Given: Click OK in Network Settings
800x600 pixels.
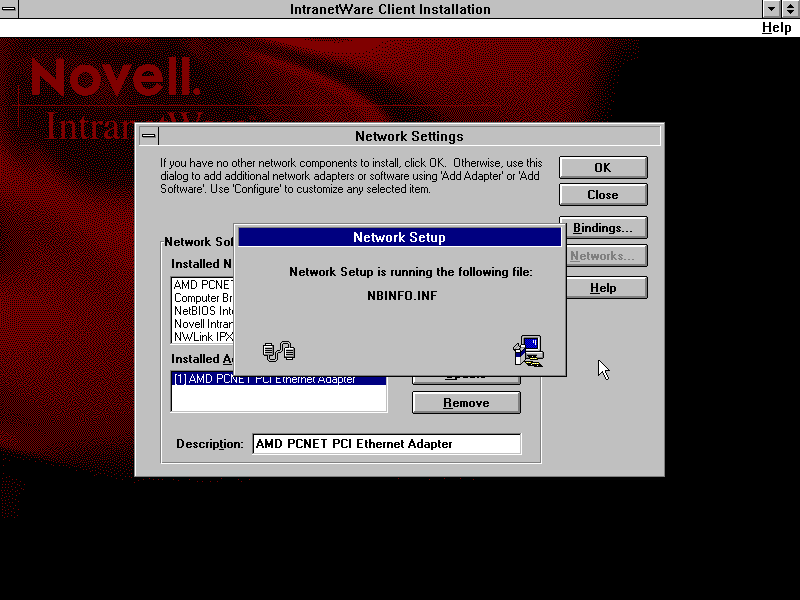Looking at the screenshot, I should pos(603,167).
